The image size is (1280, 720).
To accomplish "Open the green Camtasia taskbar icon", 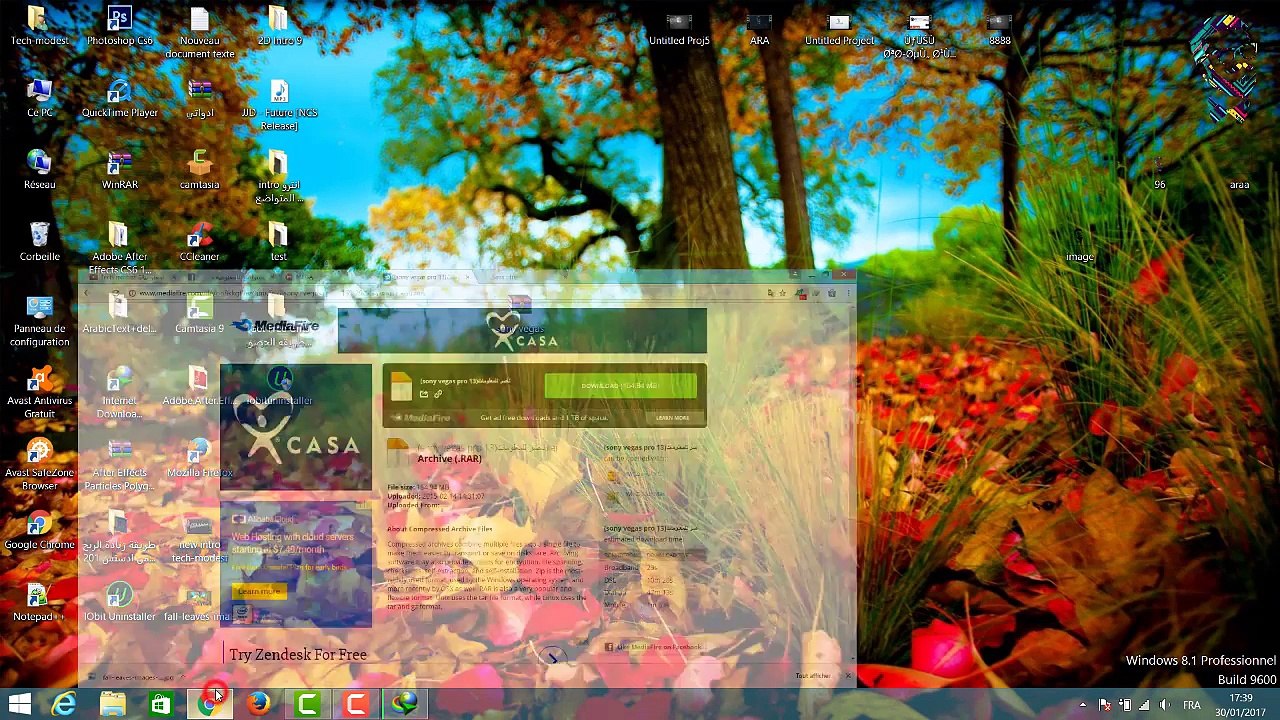I will click(307, 705).
